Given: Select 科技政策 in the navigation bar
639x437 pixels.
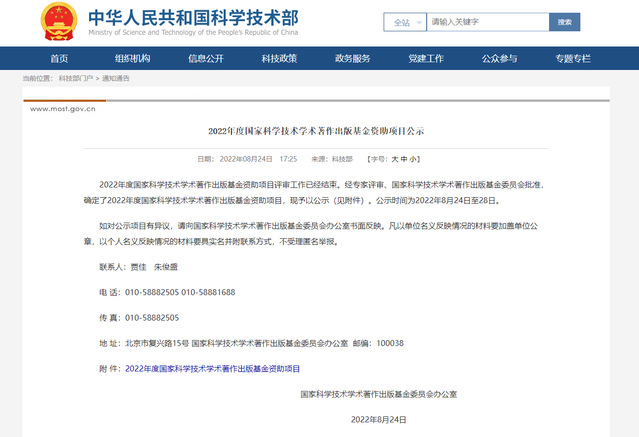Looking at the screenshot, I should point(279,58).
